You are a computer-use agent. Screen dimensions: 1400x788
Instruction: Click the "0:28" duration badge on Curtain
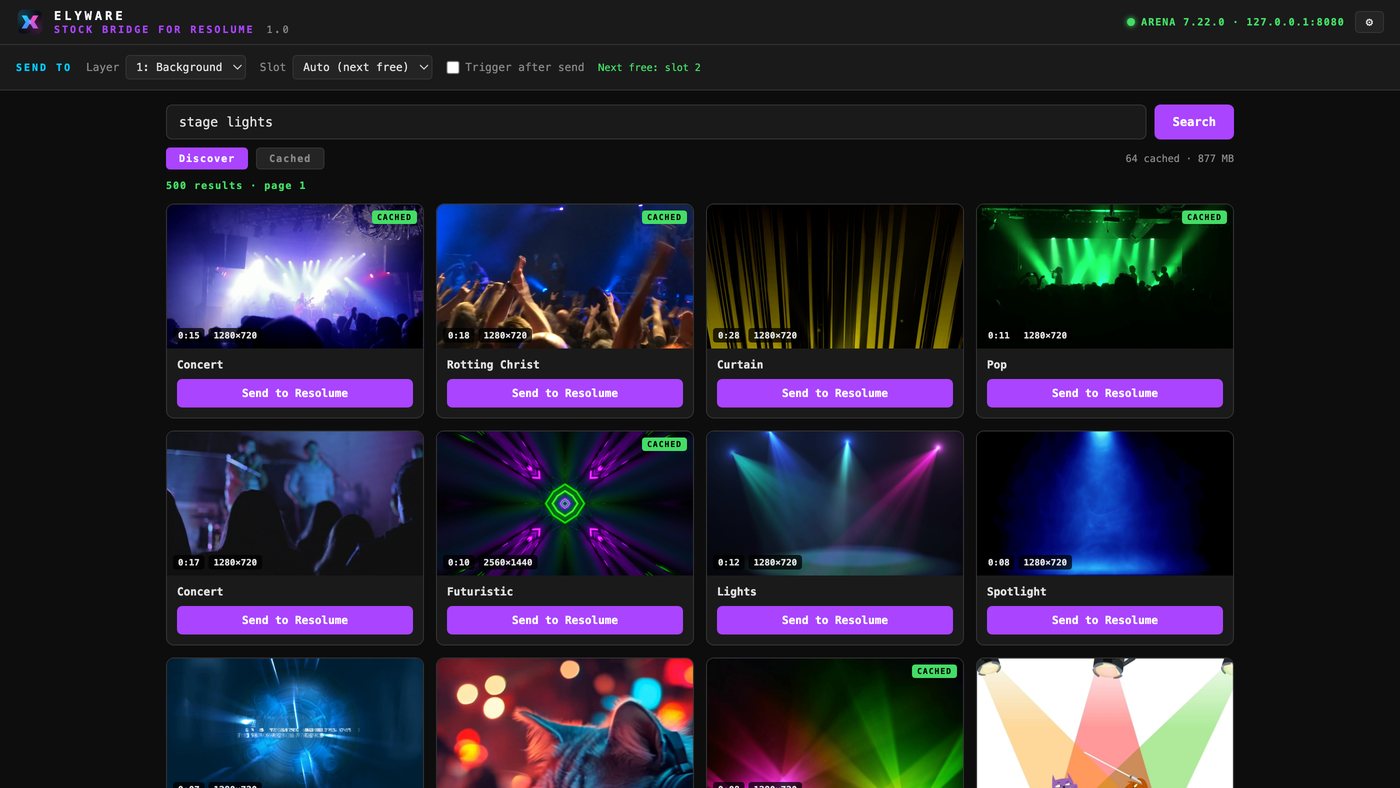tap(728, 335)
